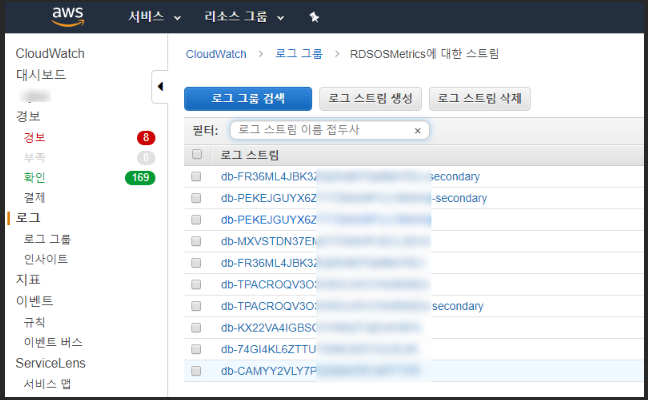Screen dimensions: 648x400
Task: Open 이벤트 in the sidebar
Action: (34, 301)
